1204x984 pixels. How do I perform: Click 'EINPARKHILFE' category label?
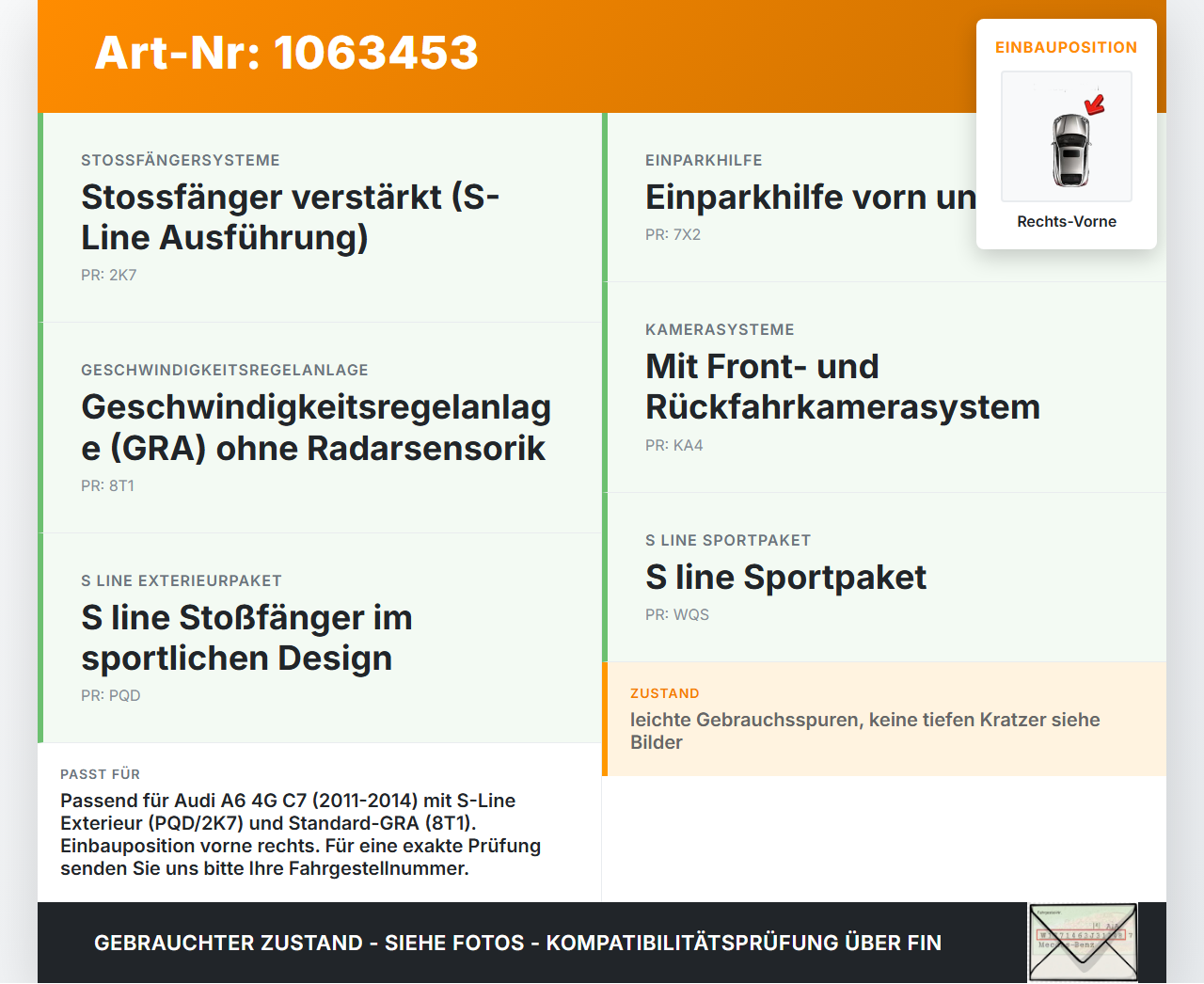(x=704, y=160)
